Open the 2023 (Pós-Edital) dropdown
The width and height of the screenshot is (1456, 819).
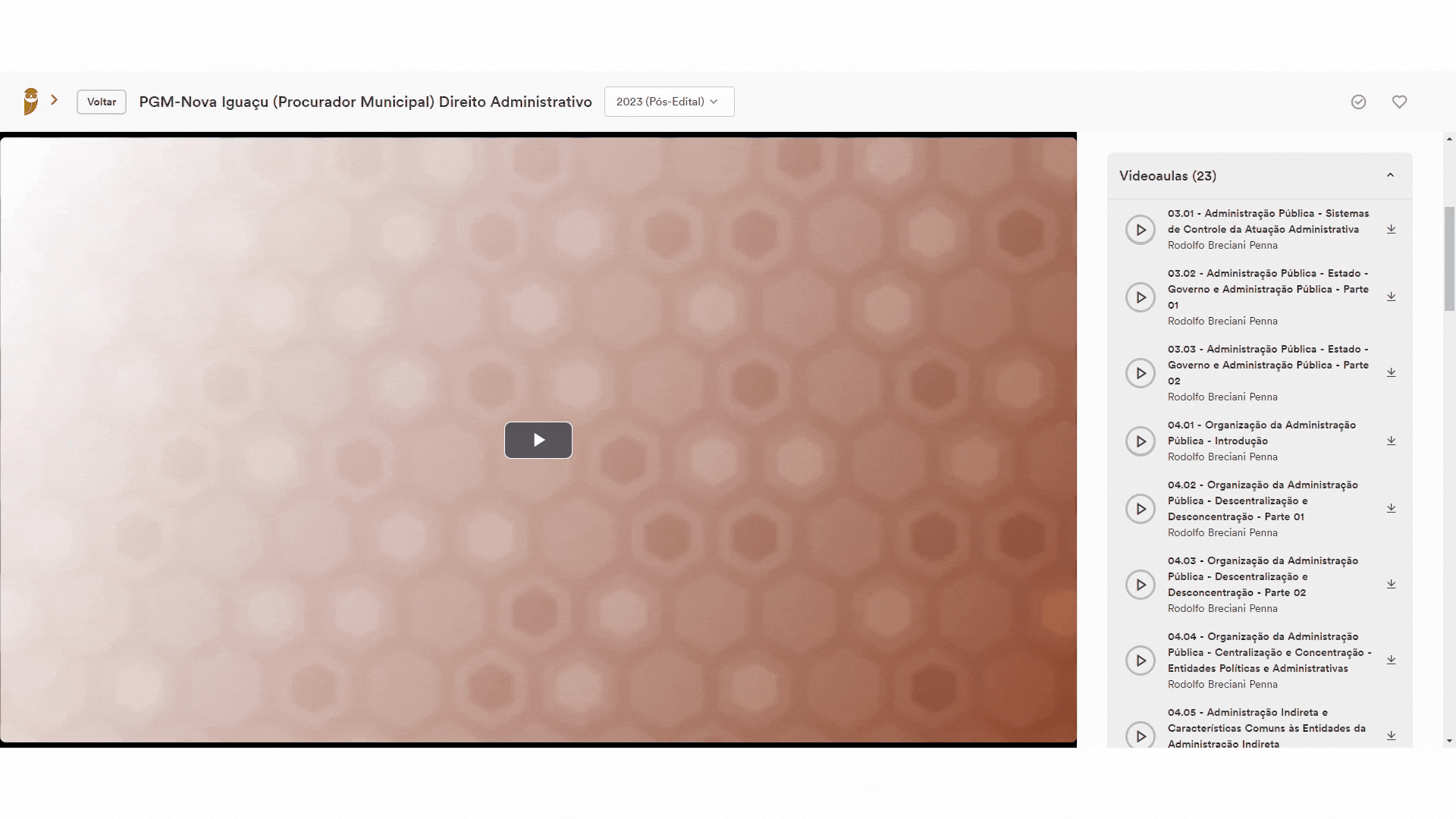coord(669,102)
